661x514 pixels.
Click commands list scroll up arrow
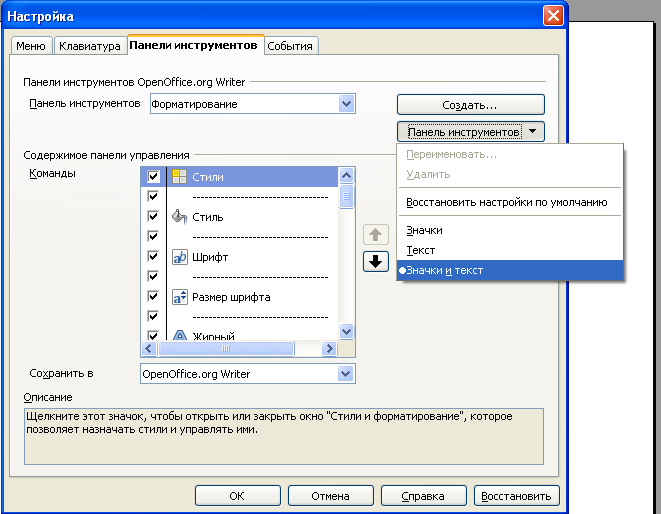coord(347,175)
